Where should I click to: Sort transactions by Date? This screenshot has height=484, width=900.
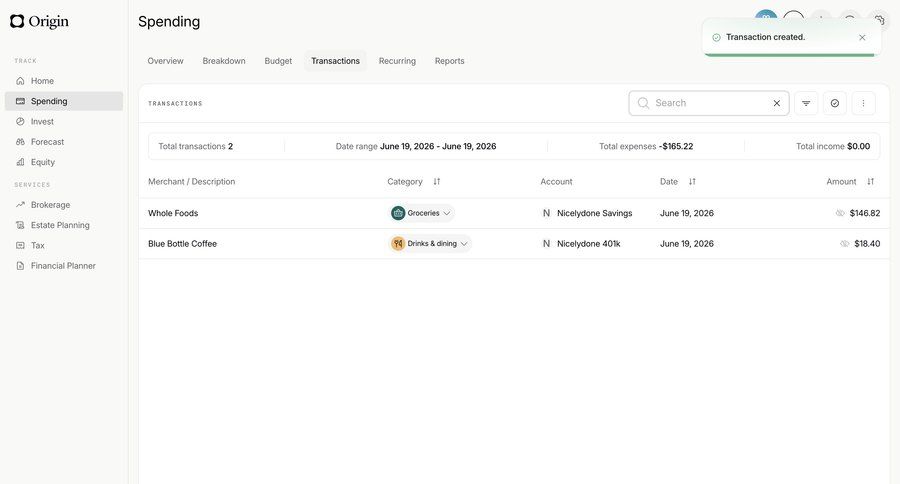point(692,181)
